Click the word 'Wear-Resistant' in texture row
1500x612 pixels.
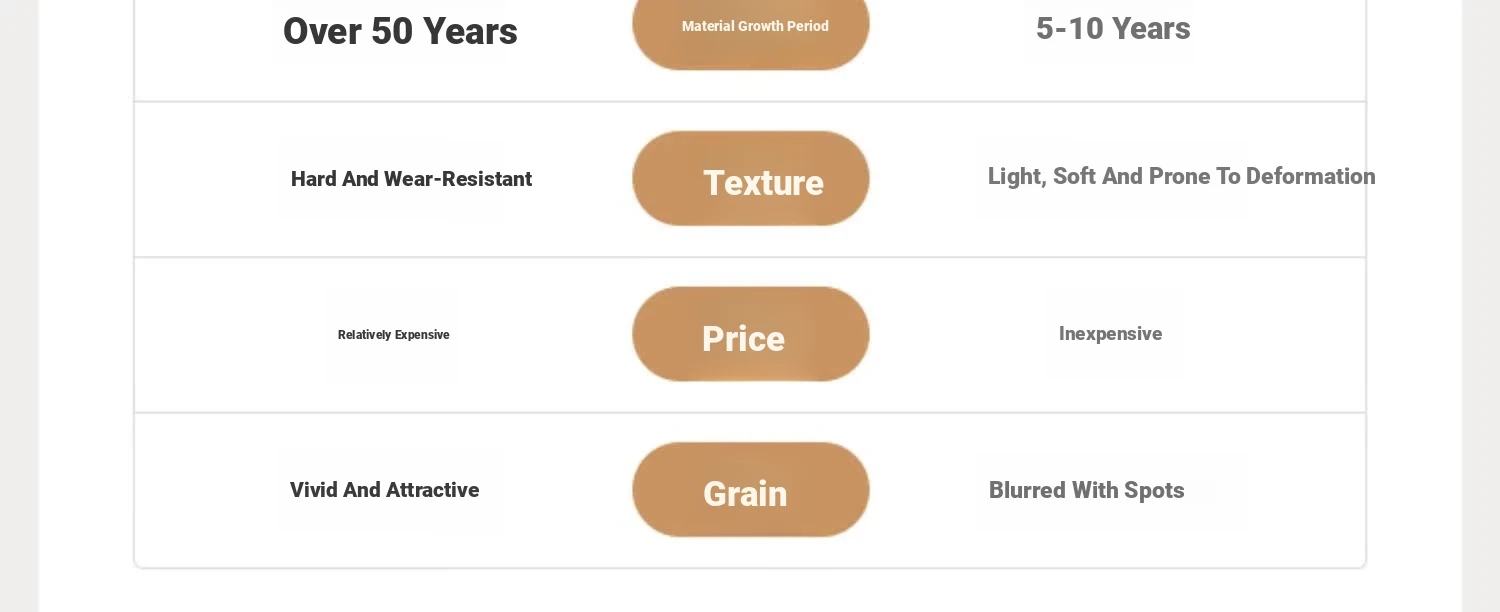pos(458,179)
